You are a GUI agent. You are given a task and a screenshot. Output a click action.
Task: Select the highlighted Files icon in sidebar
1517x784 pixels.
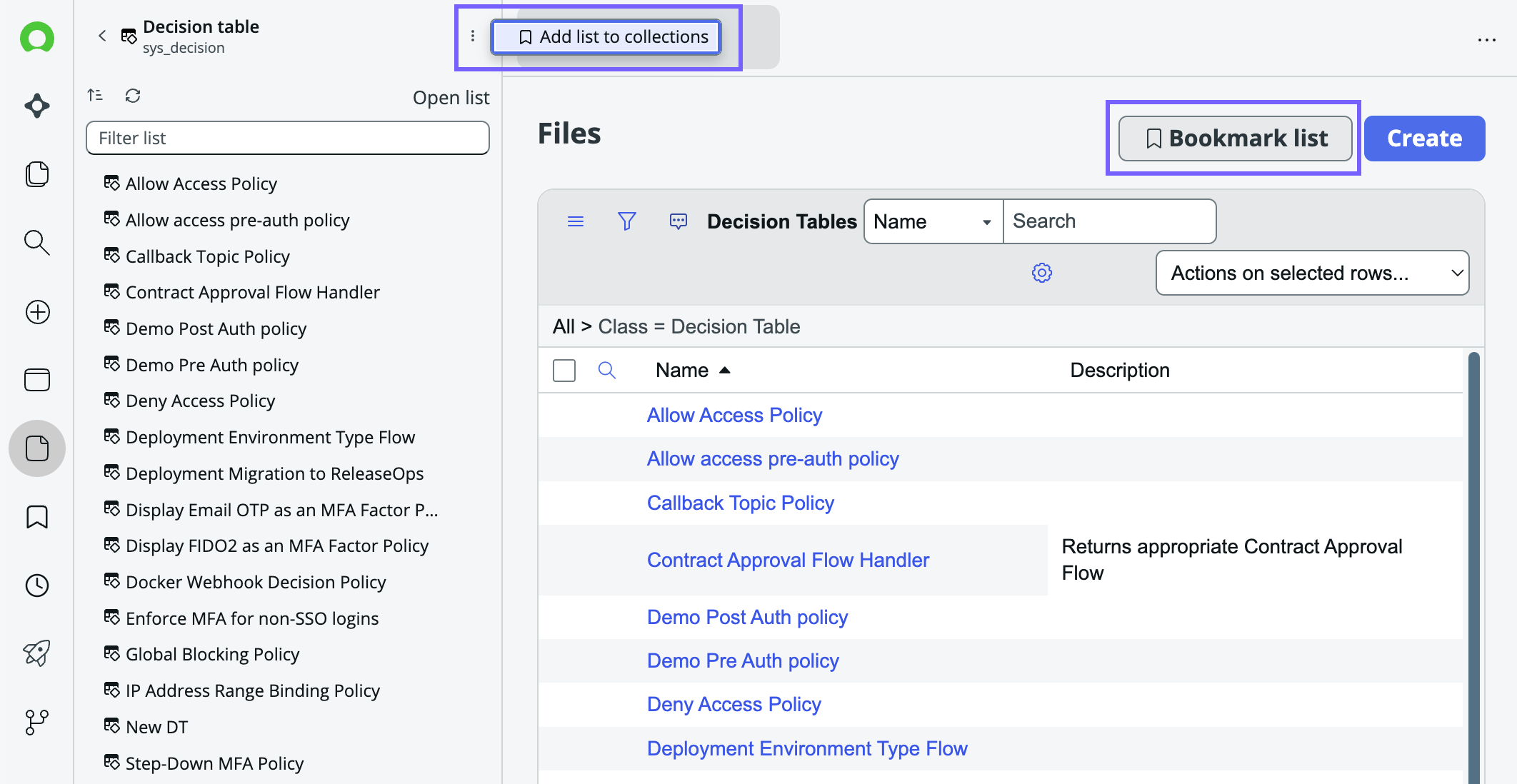(37, 448)
